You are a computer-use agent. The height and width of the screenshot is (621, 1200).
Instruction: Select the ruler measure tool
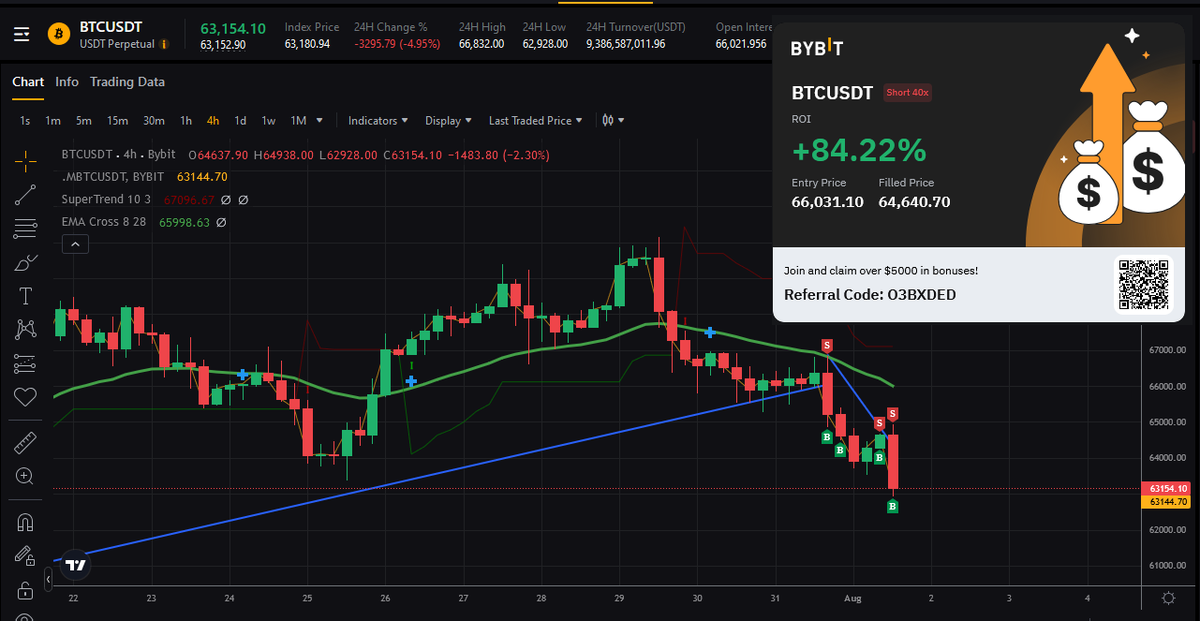tap(25, 442)
